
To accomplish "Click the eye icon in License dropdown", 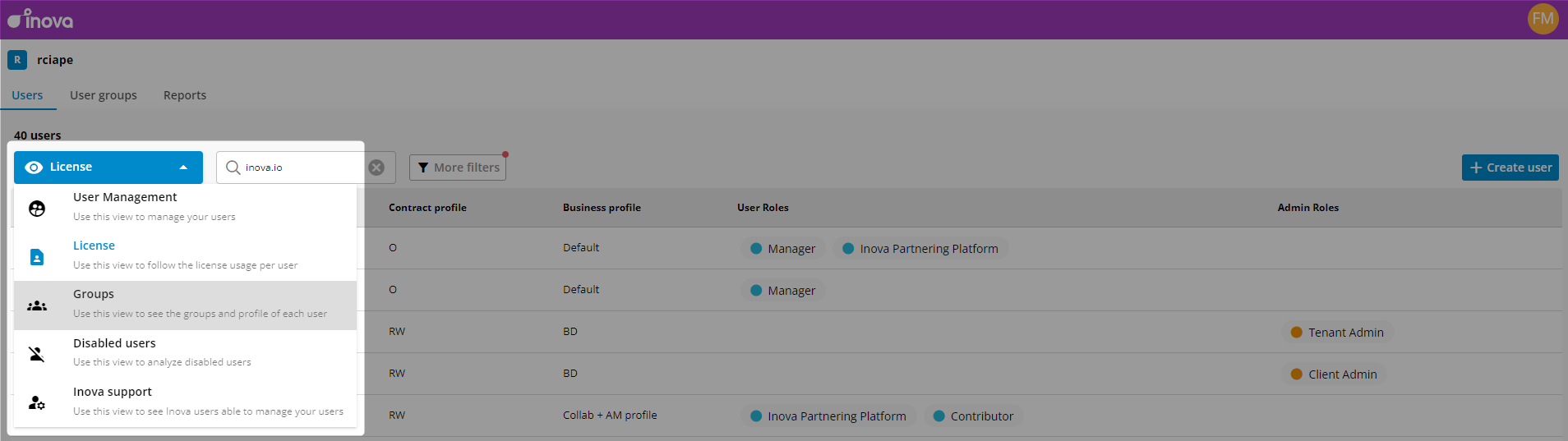I will coord(34,168).
